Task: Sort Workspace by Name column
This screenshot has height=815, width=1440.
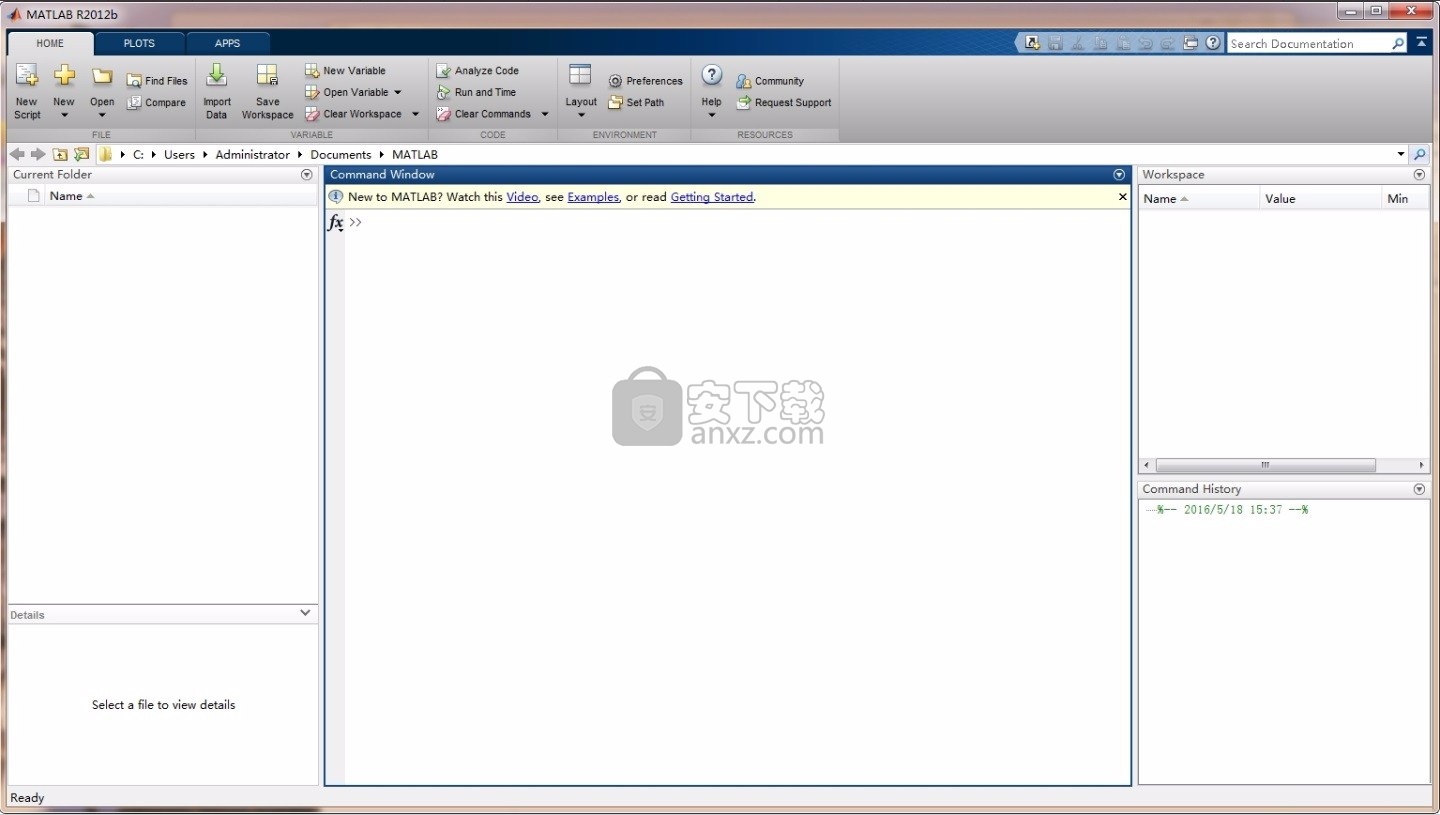Action: pos(1199,198)
